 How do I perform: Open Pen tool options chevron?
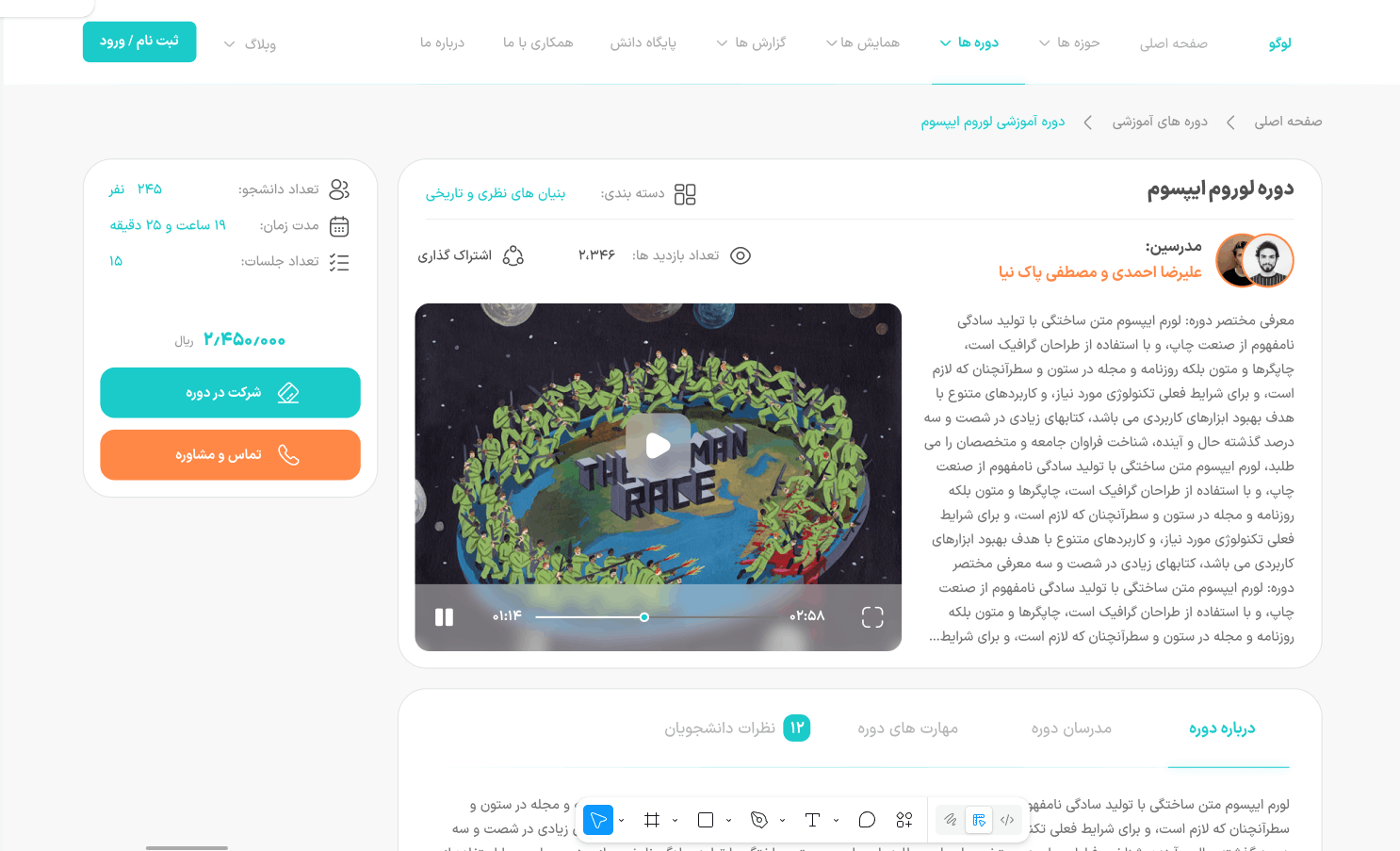[783, 820]
